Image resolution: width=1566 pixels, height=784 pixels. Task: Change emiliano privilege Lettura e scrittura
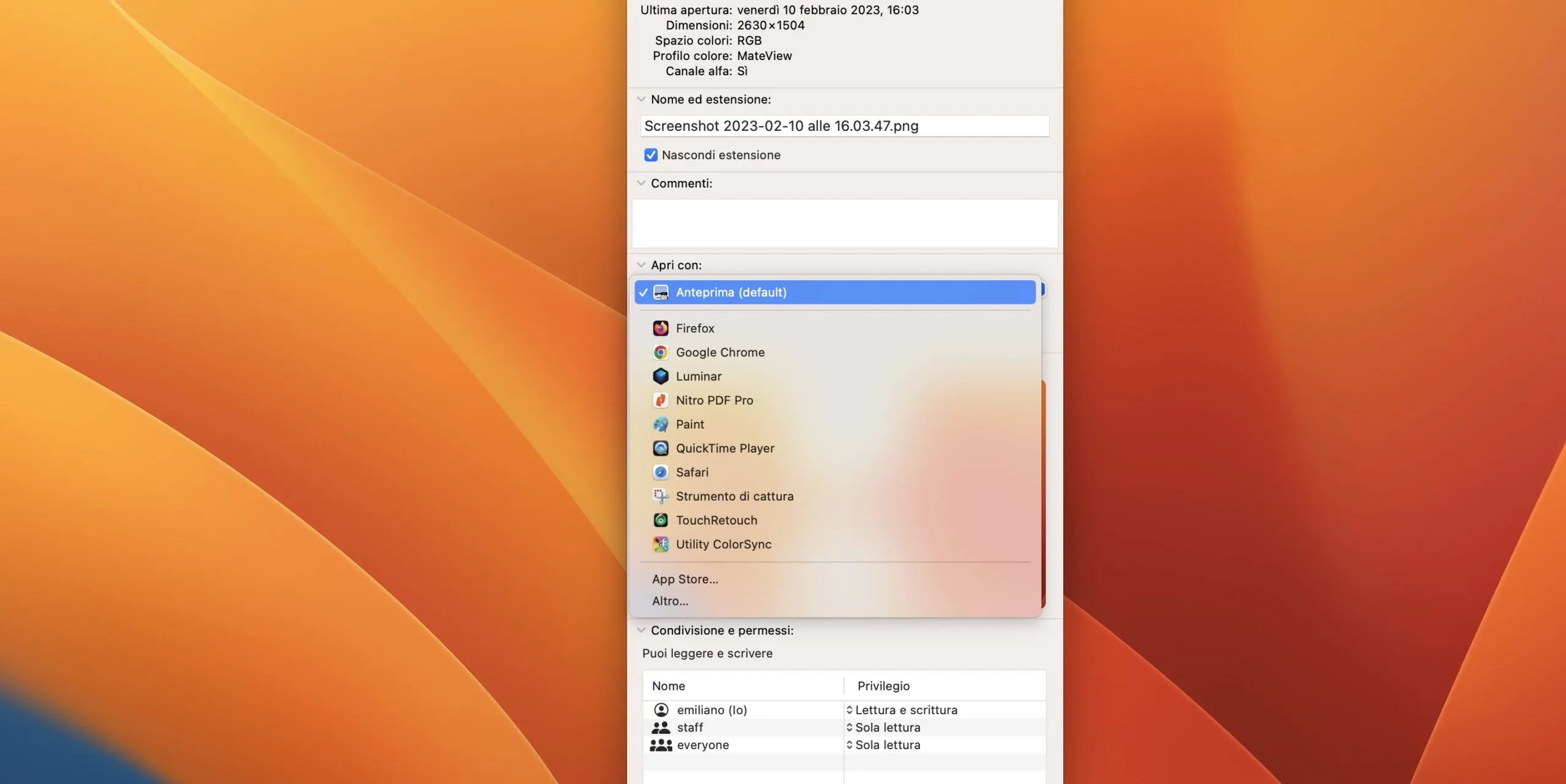click(905, 710)
